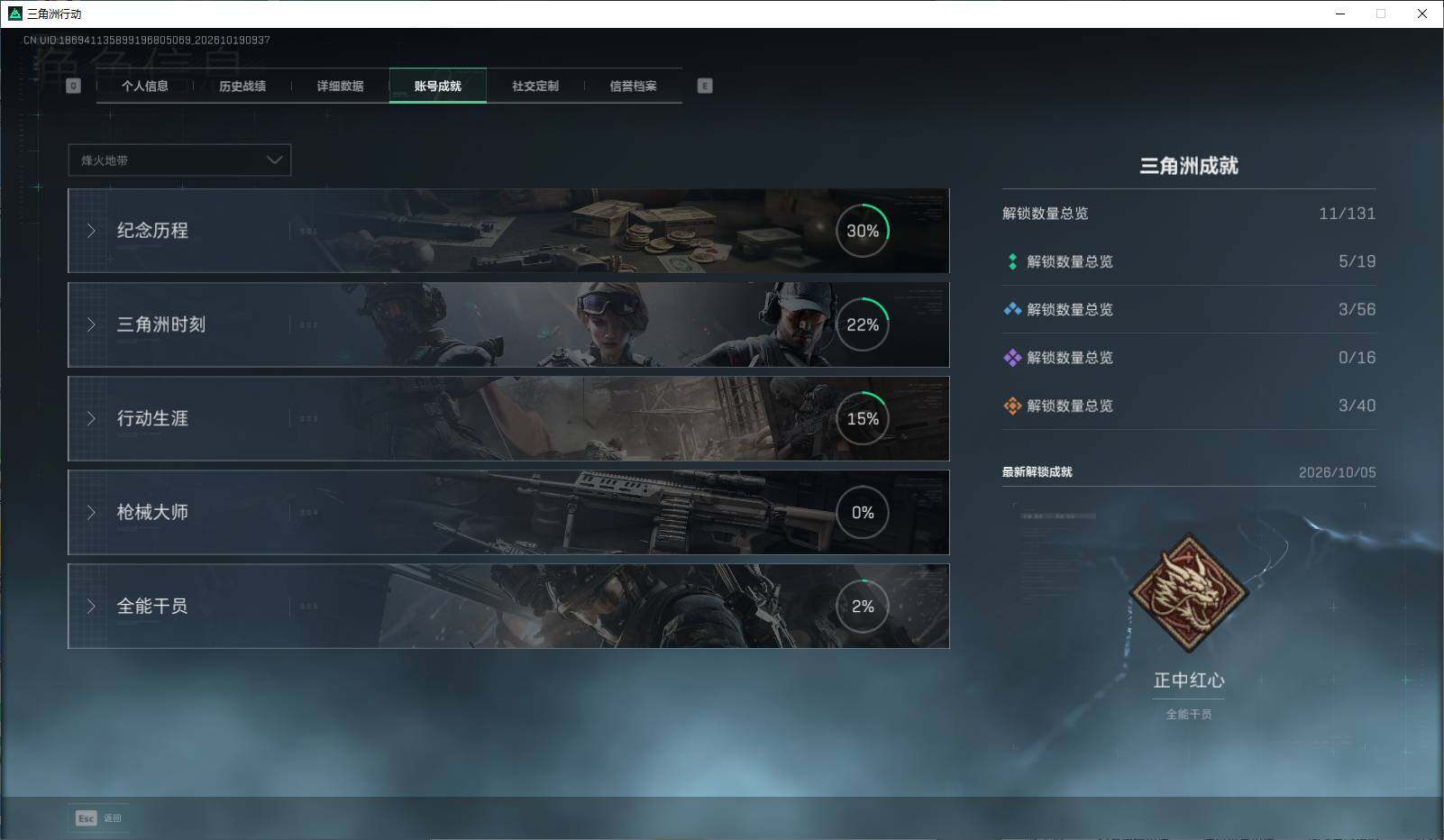Viewport: 1444px width, 840px height.
Task: Click the E next-tab key icon
Action: click(705, 86)
